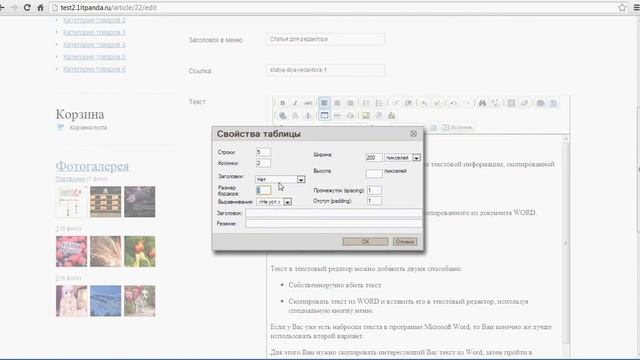Reload the page in browser

pyautogui.click(x=27, y=7)
